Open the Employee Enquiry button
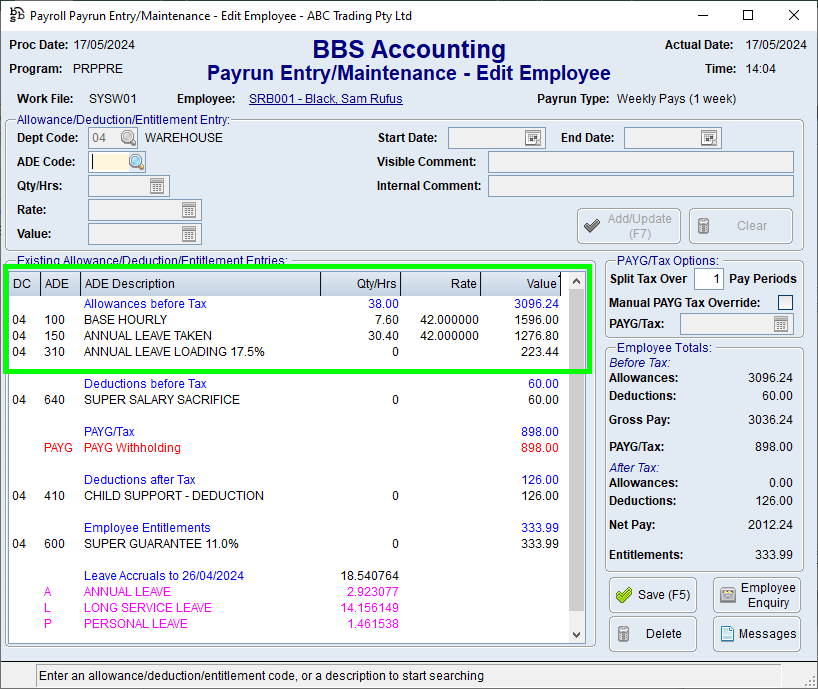Viewport: 818px width, 689px height. (756, 595)
